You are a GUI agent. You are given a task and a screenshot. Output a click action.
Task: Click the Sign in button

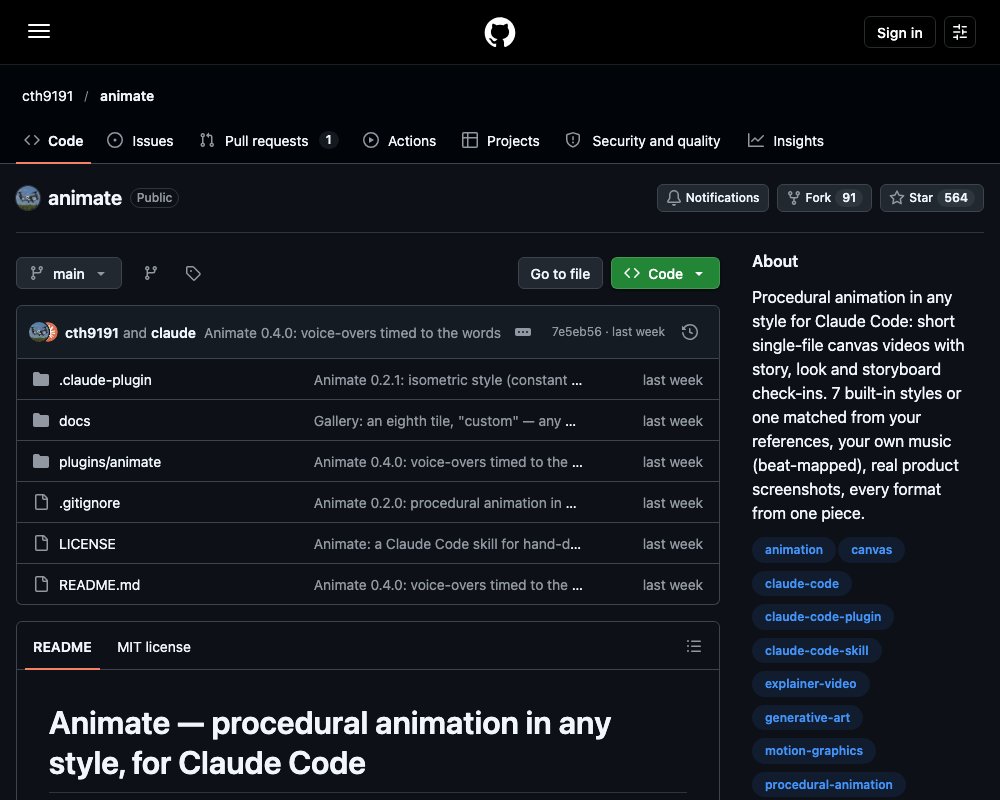tap(899, 33)
